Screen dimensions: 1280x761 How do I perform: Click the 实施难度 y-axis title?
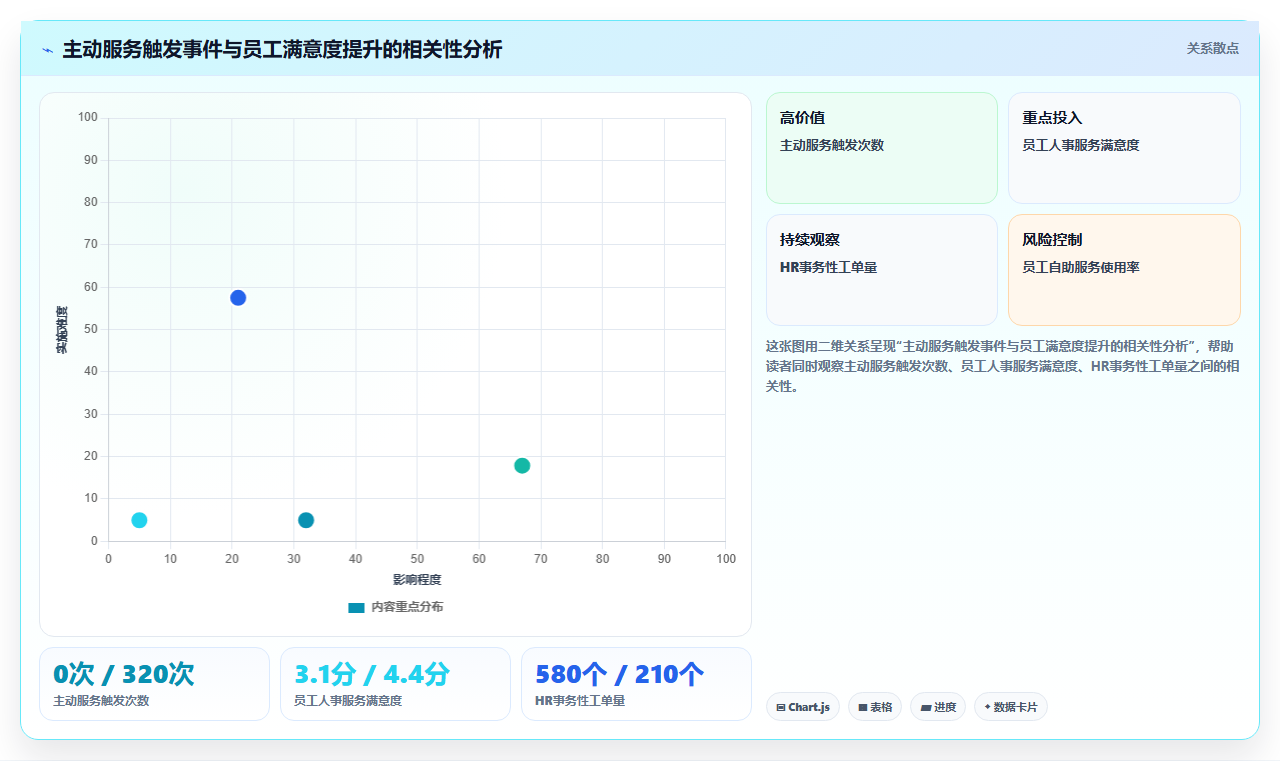click(x=62, y=330)
